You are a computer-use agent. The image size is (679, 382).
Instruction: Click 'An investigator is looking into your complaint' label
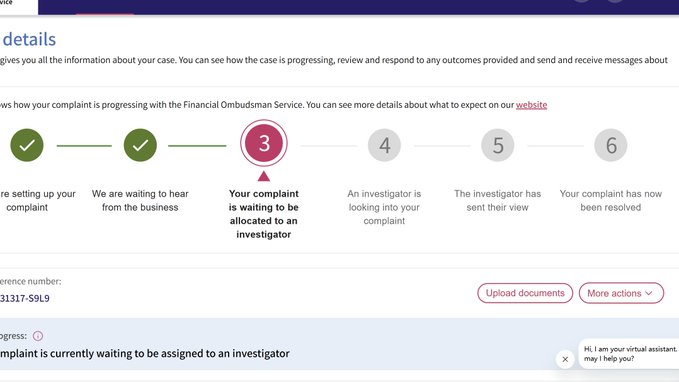384,207
